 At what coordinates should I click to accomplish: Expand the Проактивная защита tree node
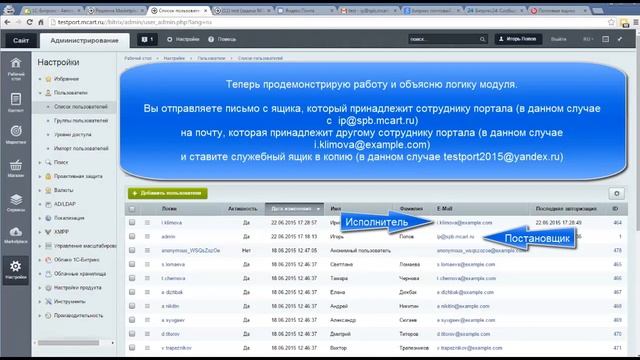click(x=40, y=176)
